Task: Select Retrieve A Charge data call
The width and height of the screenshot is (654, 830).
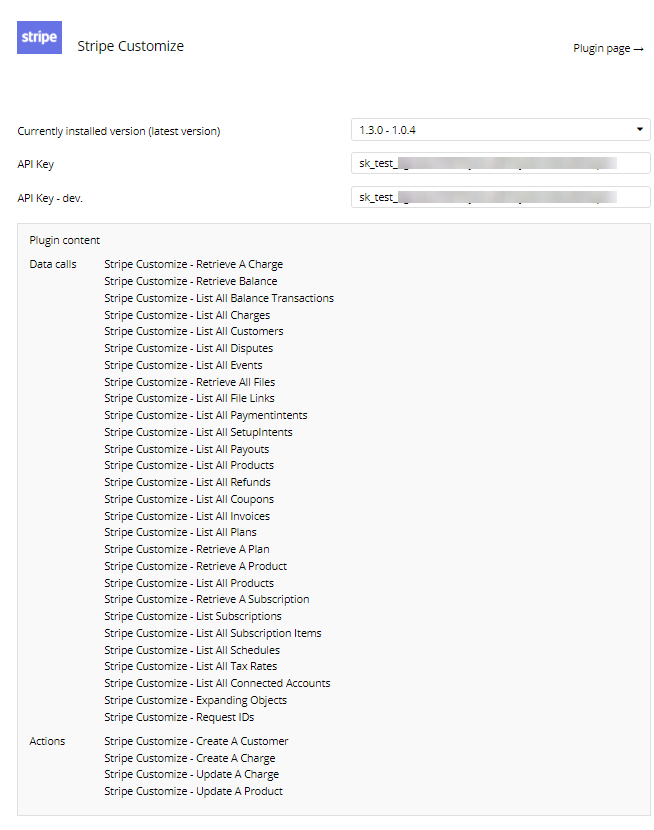Action: (x=193, y=264)
